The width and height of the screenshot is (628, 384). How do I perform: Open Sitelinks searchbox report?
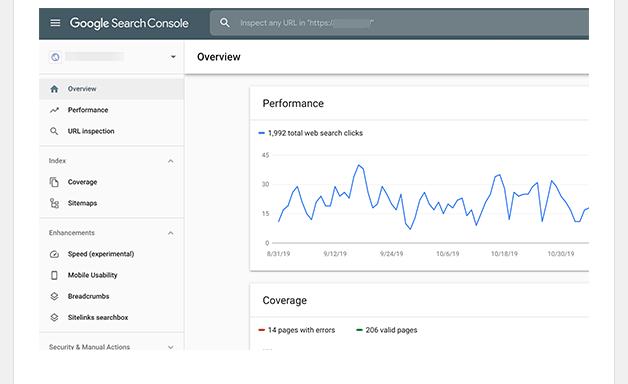pyautogui.click(x=98, y=318)
